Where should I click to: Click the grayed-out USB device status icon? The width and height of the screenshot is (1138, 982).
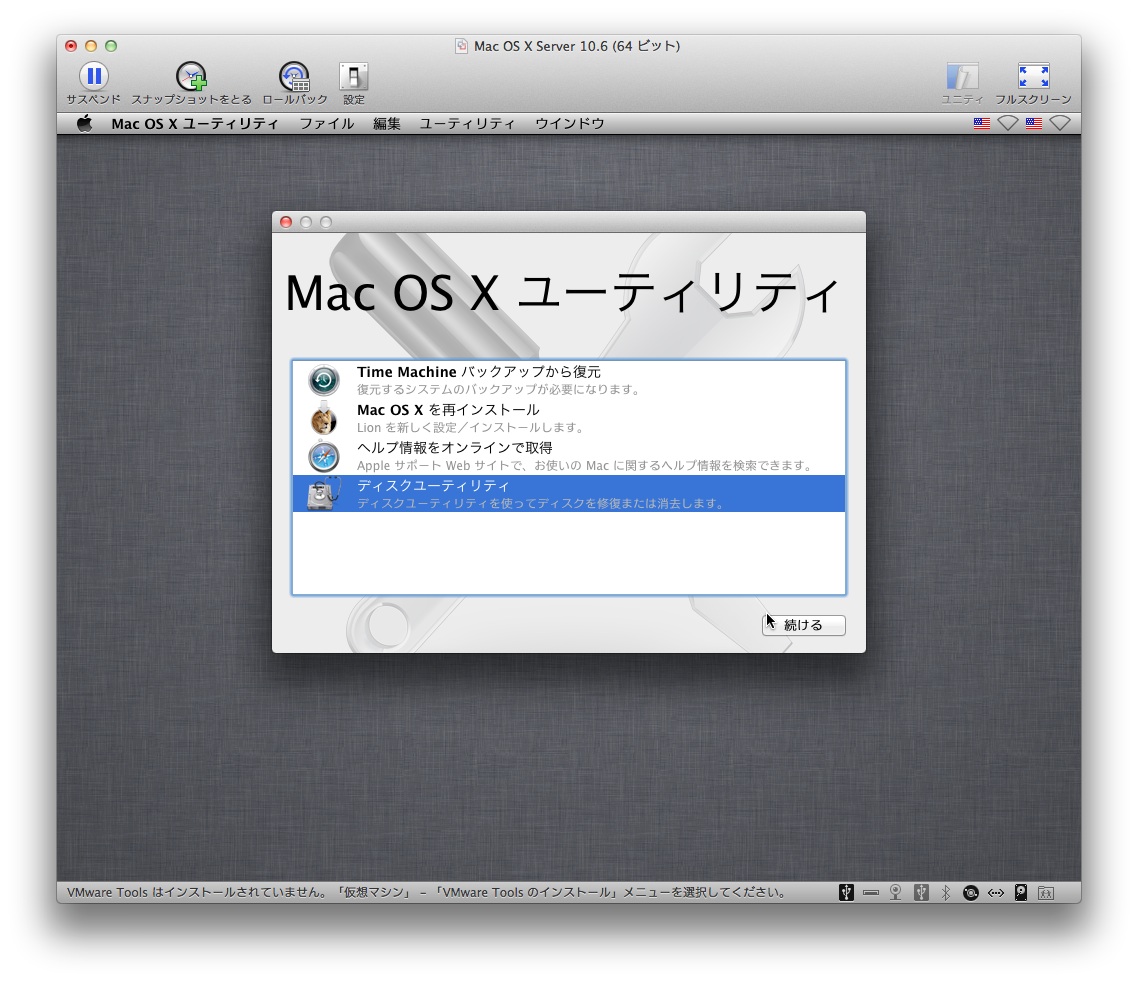pyautogui.click(x=921, y=893)
